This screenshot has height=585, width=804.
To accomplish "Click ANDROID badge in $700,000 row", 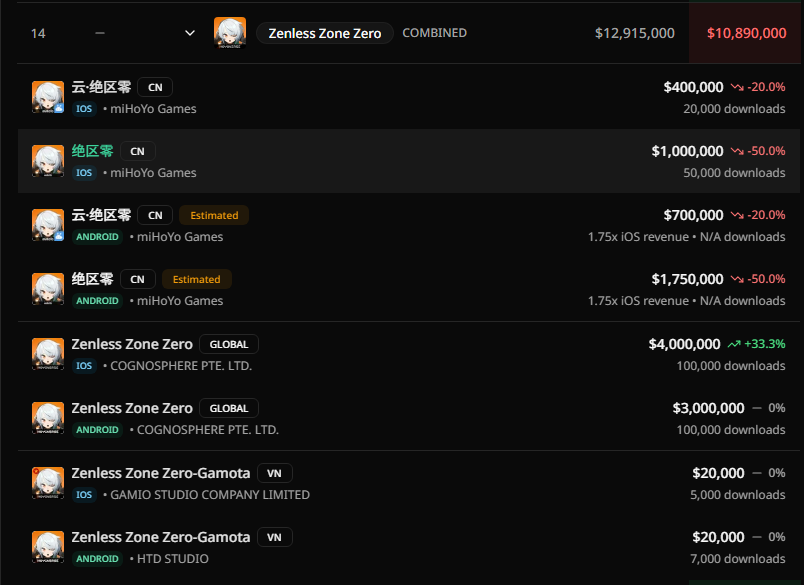I will pos(97,237).
